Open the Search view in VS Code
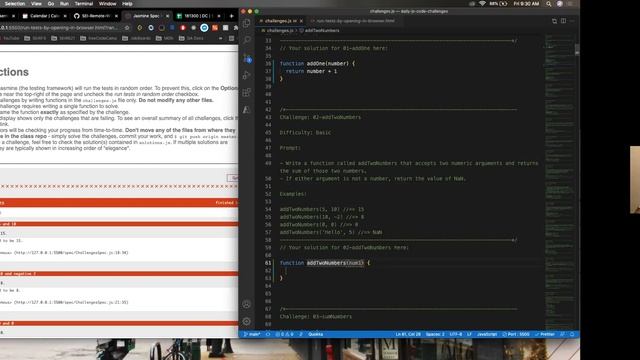Viewport: 640px width, 360px height. tap(247, 40)
